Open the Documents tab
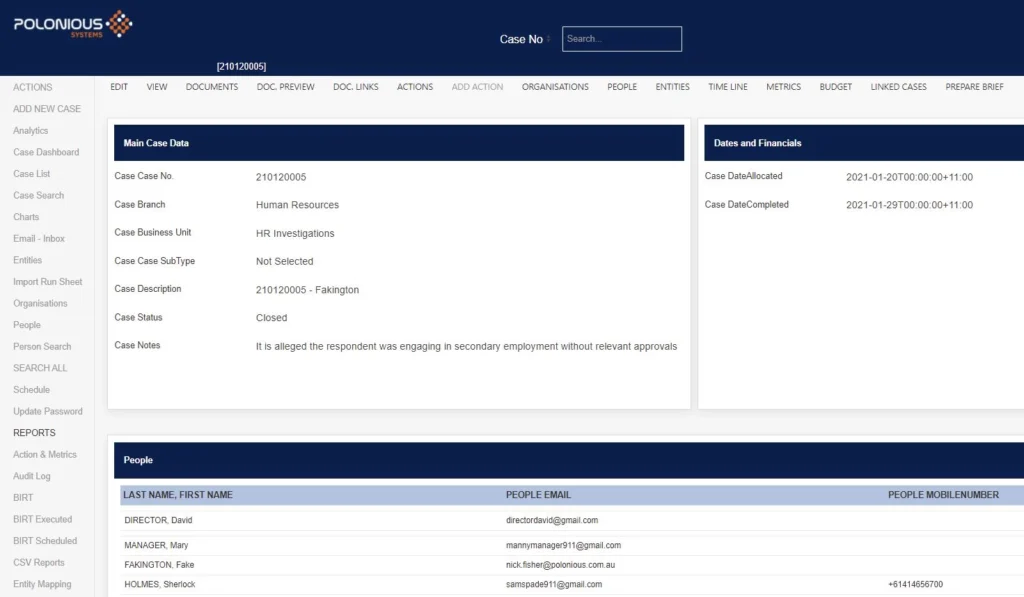 click(212, 87)
